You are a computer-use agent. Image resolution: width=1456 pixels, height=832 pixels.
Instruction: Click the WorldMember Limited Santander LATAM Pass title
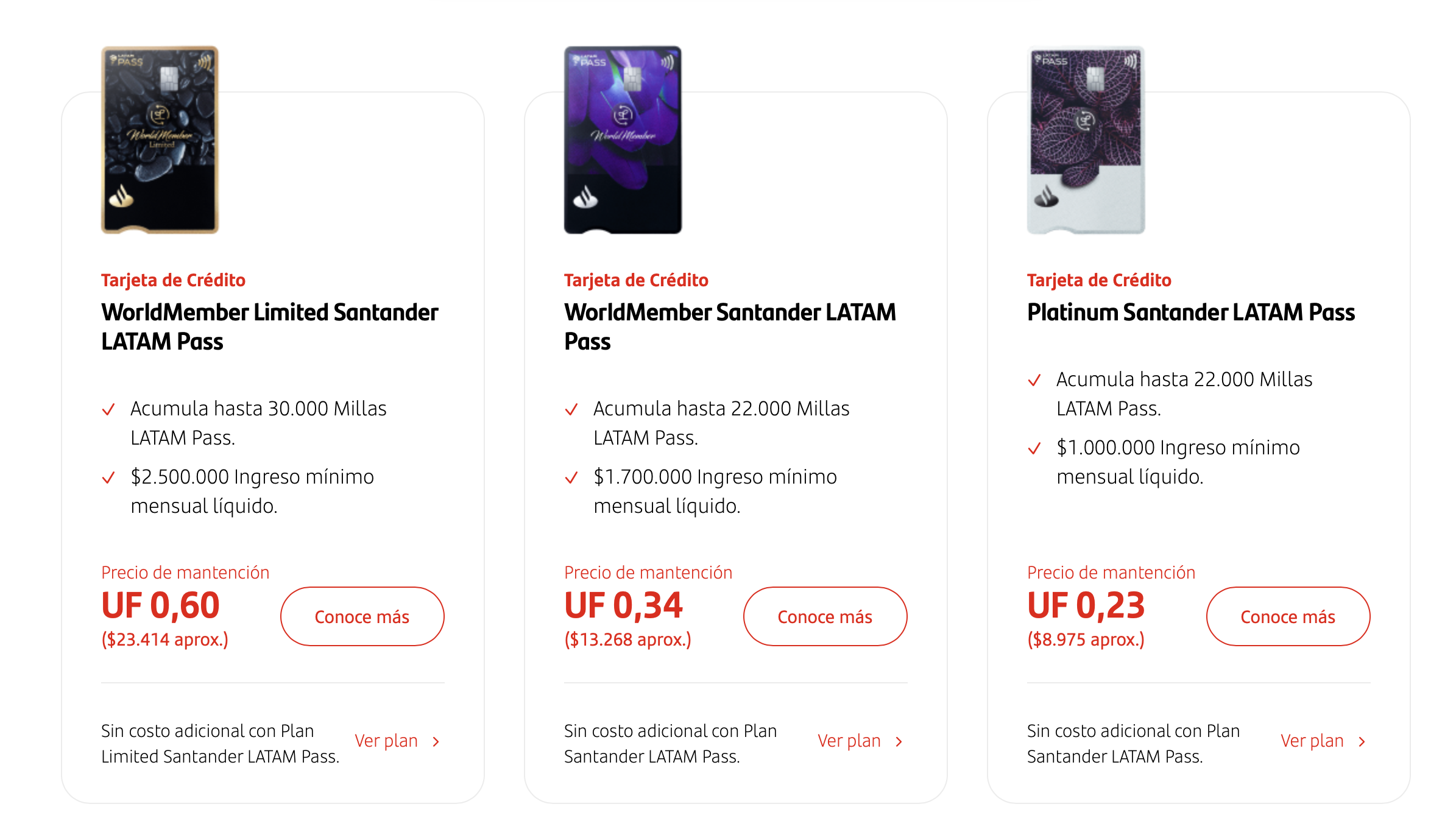coord(270,327)
